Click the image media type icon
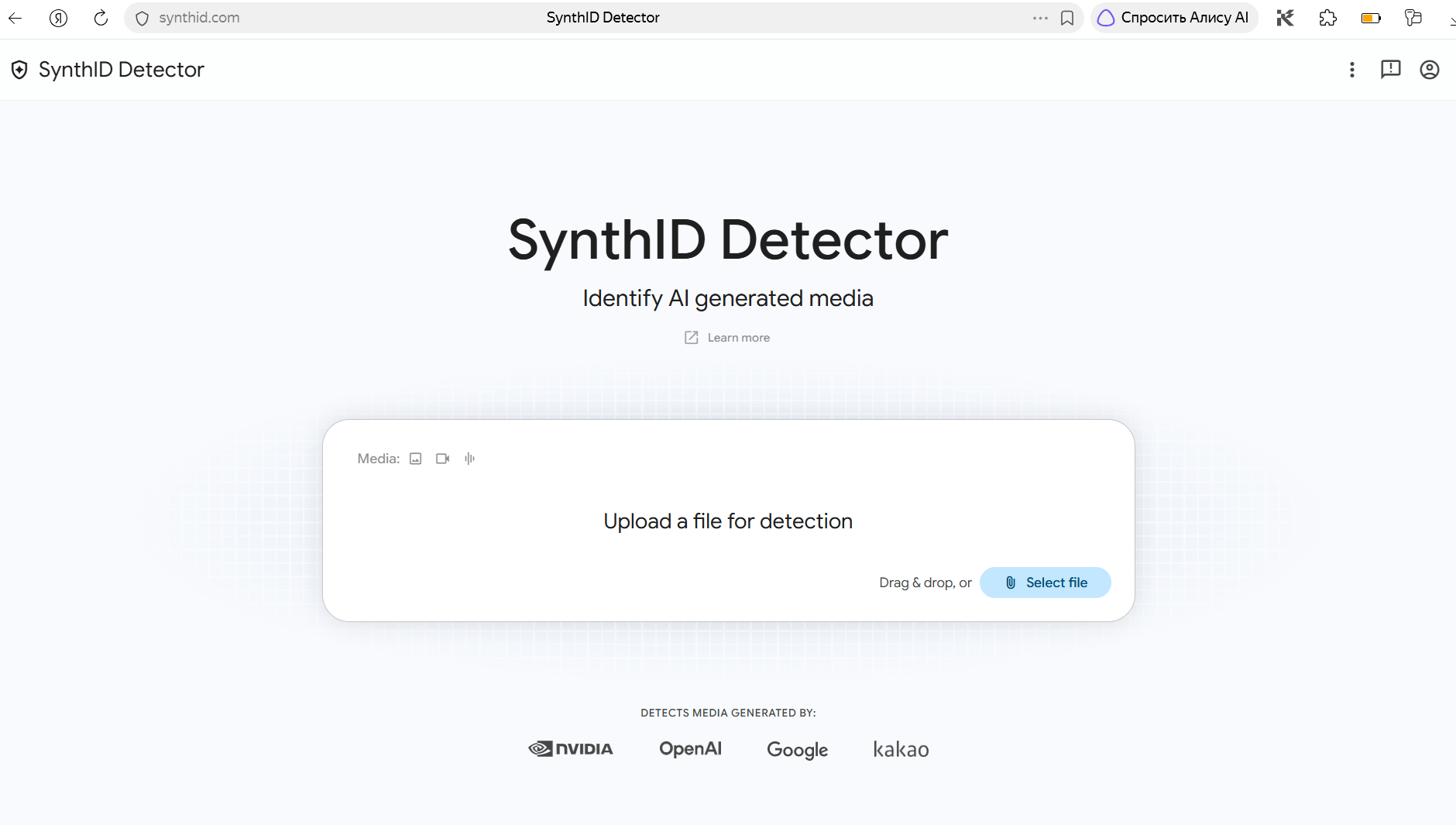The width and height of the screenshot is (1456, 825). [416, 459]
